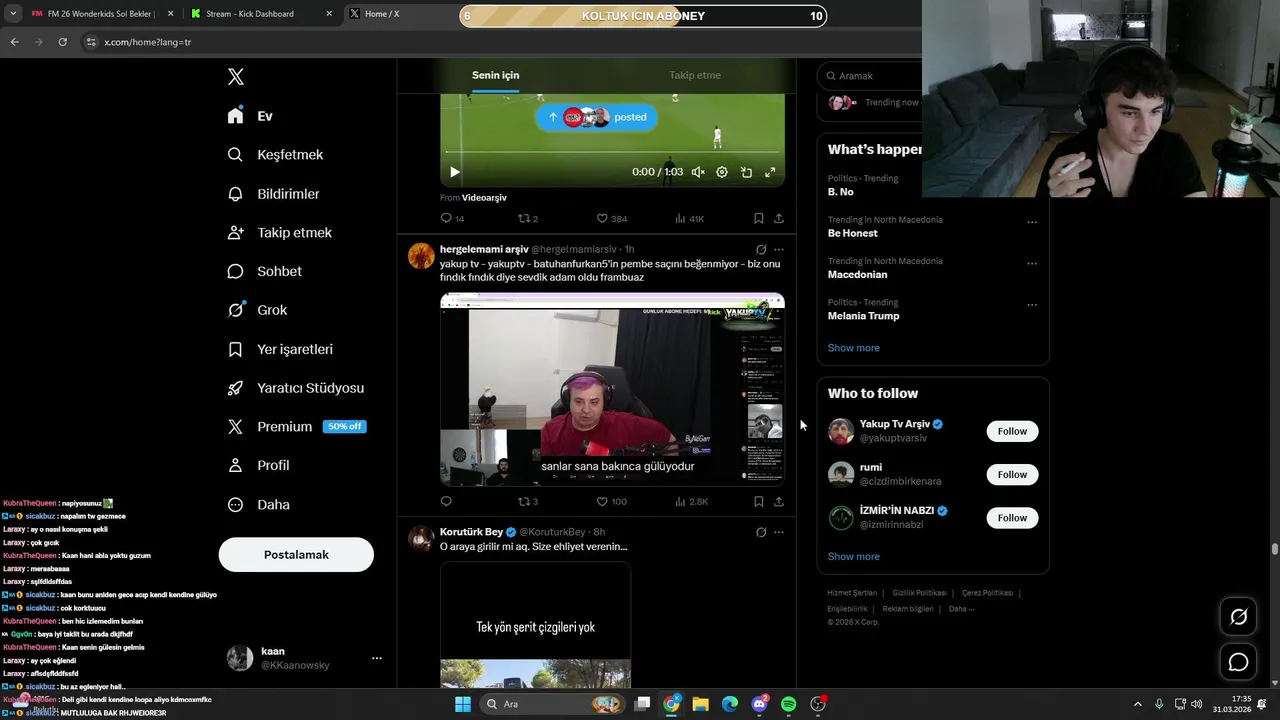Share the hergelemami arşiv post

point(779,502)
